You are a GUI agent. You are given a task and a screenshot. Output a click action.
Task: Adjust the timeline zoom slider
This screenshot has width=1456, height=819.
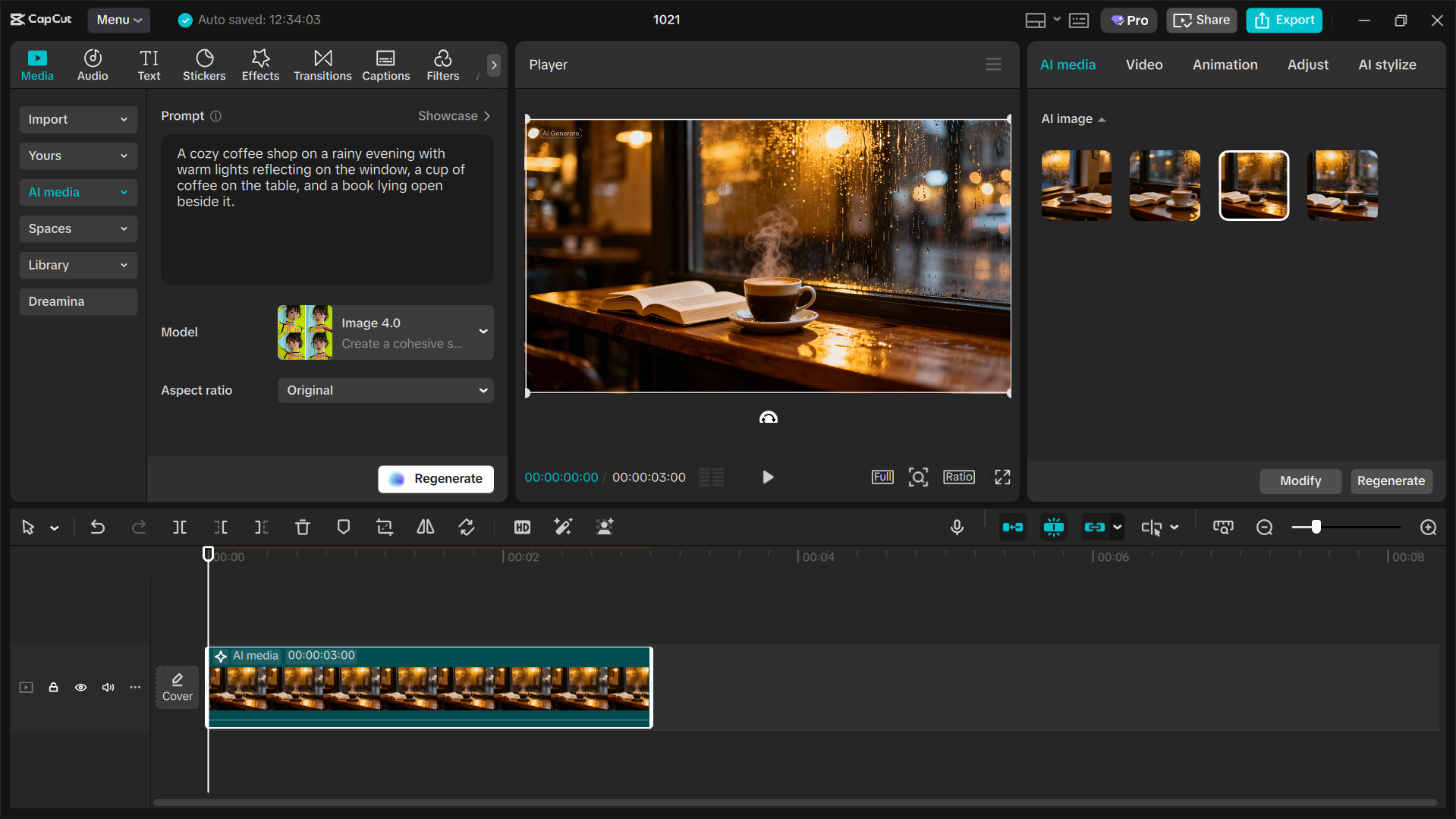[1315, 527]
